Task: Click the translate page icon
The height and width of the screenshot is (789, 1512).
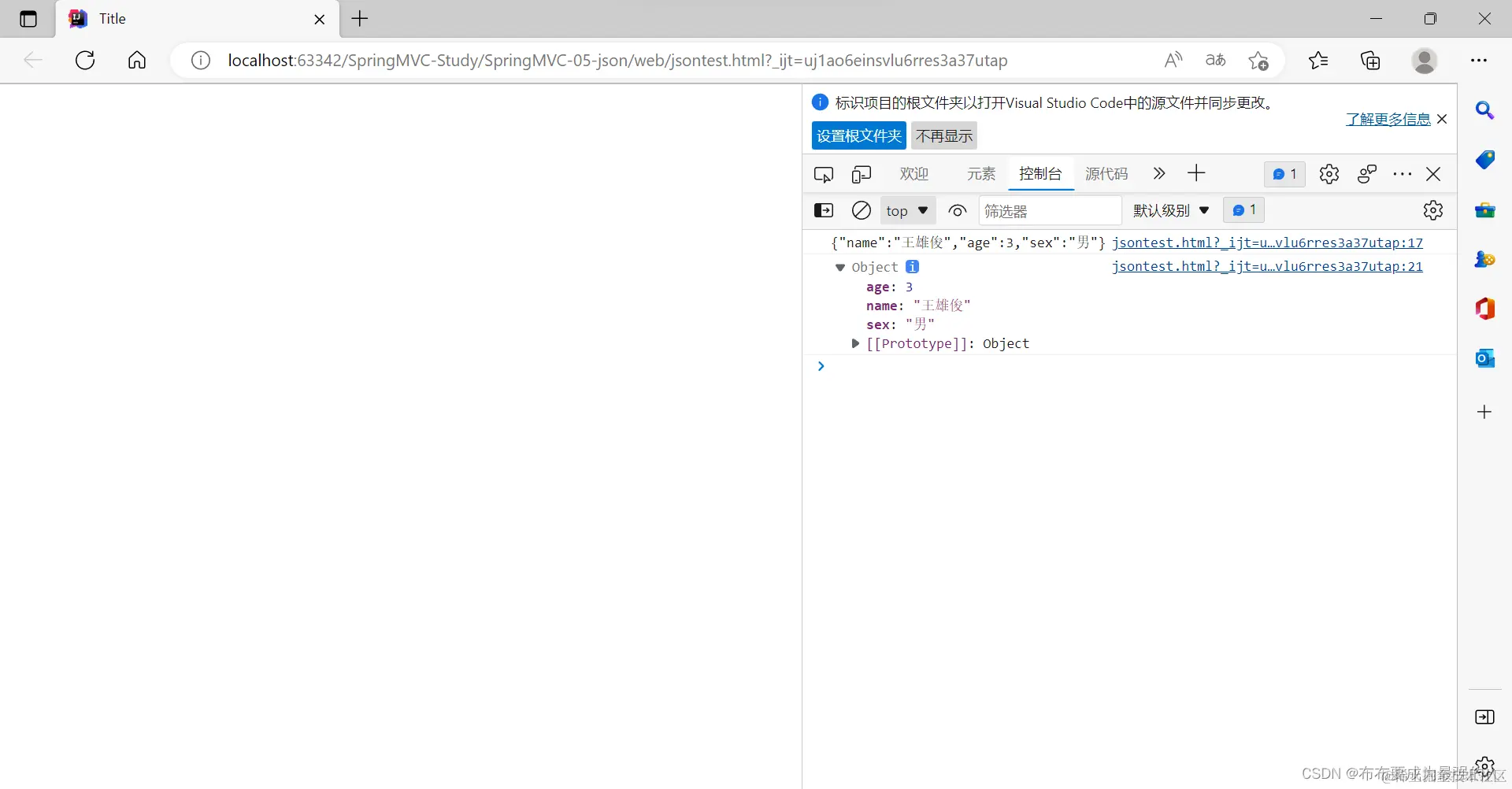Action: pos(1215,60)
